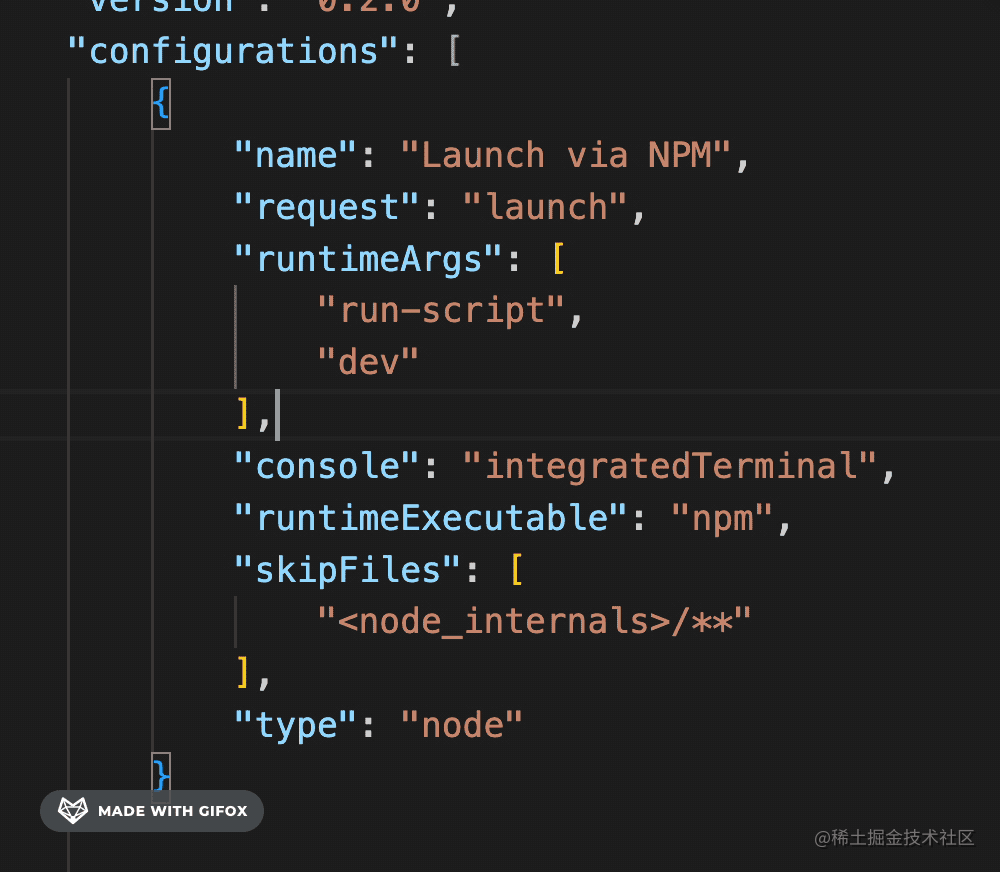Click the "integratedTerminal" string value
The width and height of the screenshot is (1000, 872).
click(669, 466)
